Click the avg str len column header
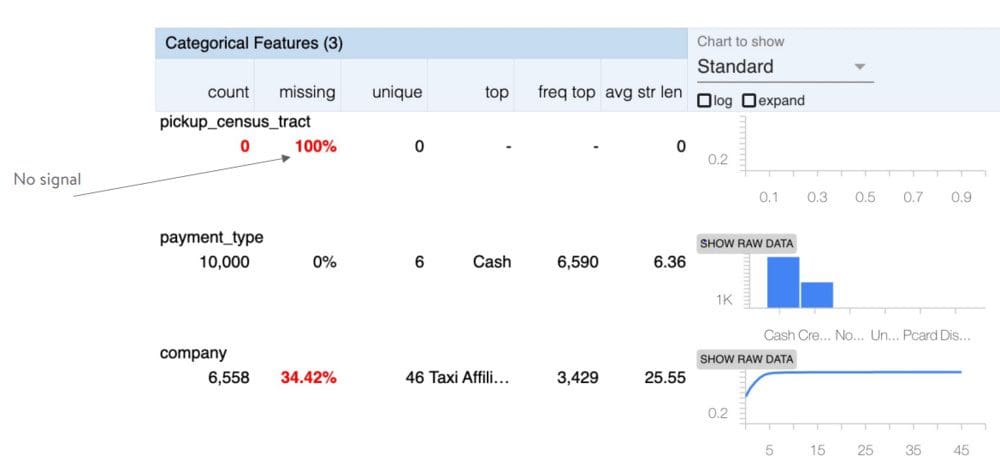Screen dimensions: 1000x466 tap(643, 92)
